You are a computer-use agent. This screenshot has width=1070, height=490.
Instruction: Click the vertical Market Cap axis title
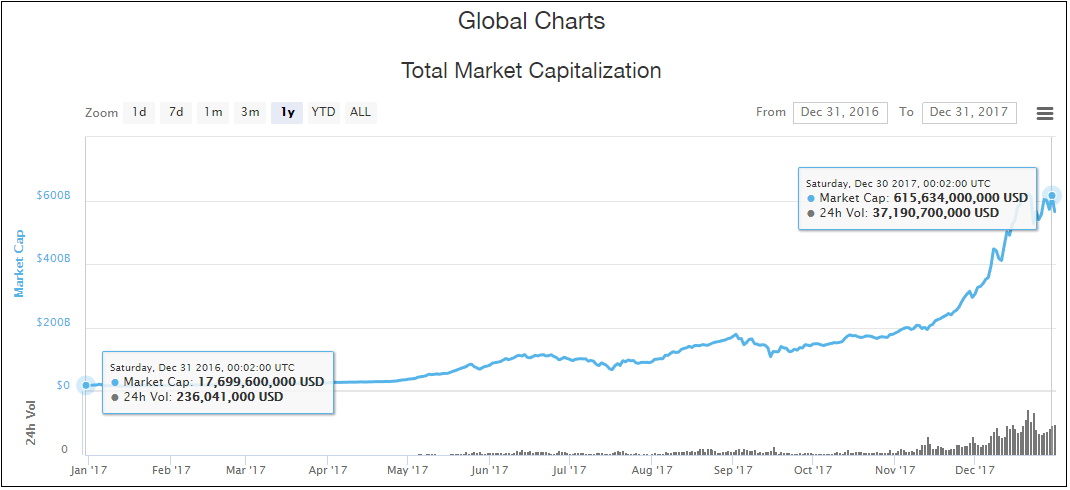coord(19,264)
